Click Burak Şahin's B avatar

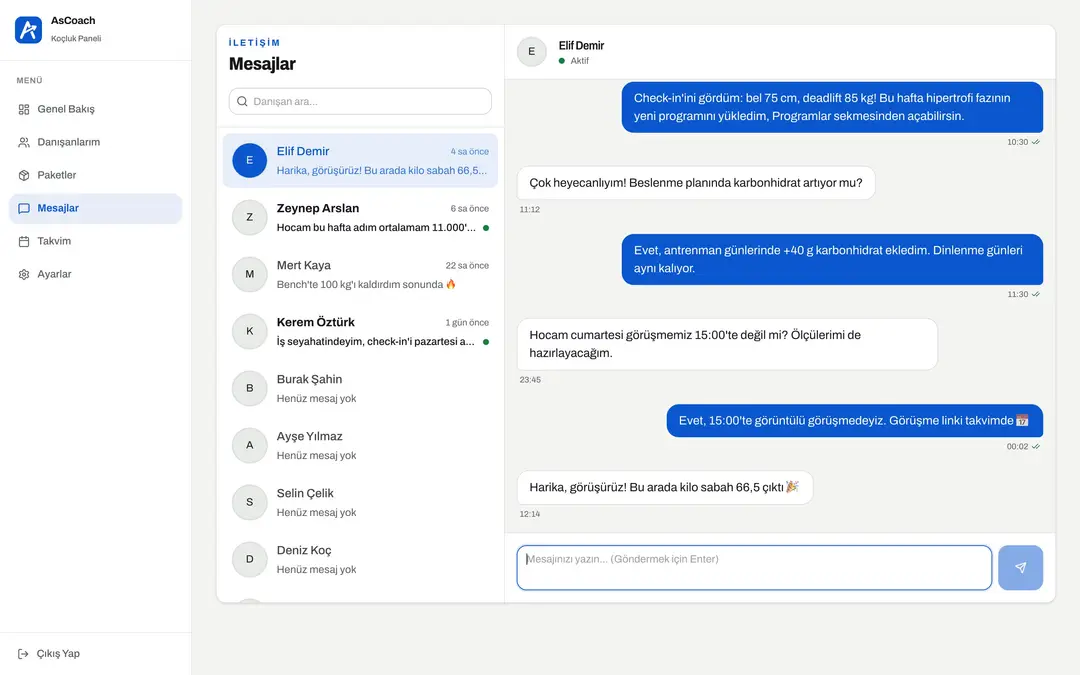[x=249, y=388]
